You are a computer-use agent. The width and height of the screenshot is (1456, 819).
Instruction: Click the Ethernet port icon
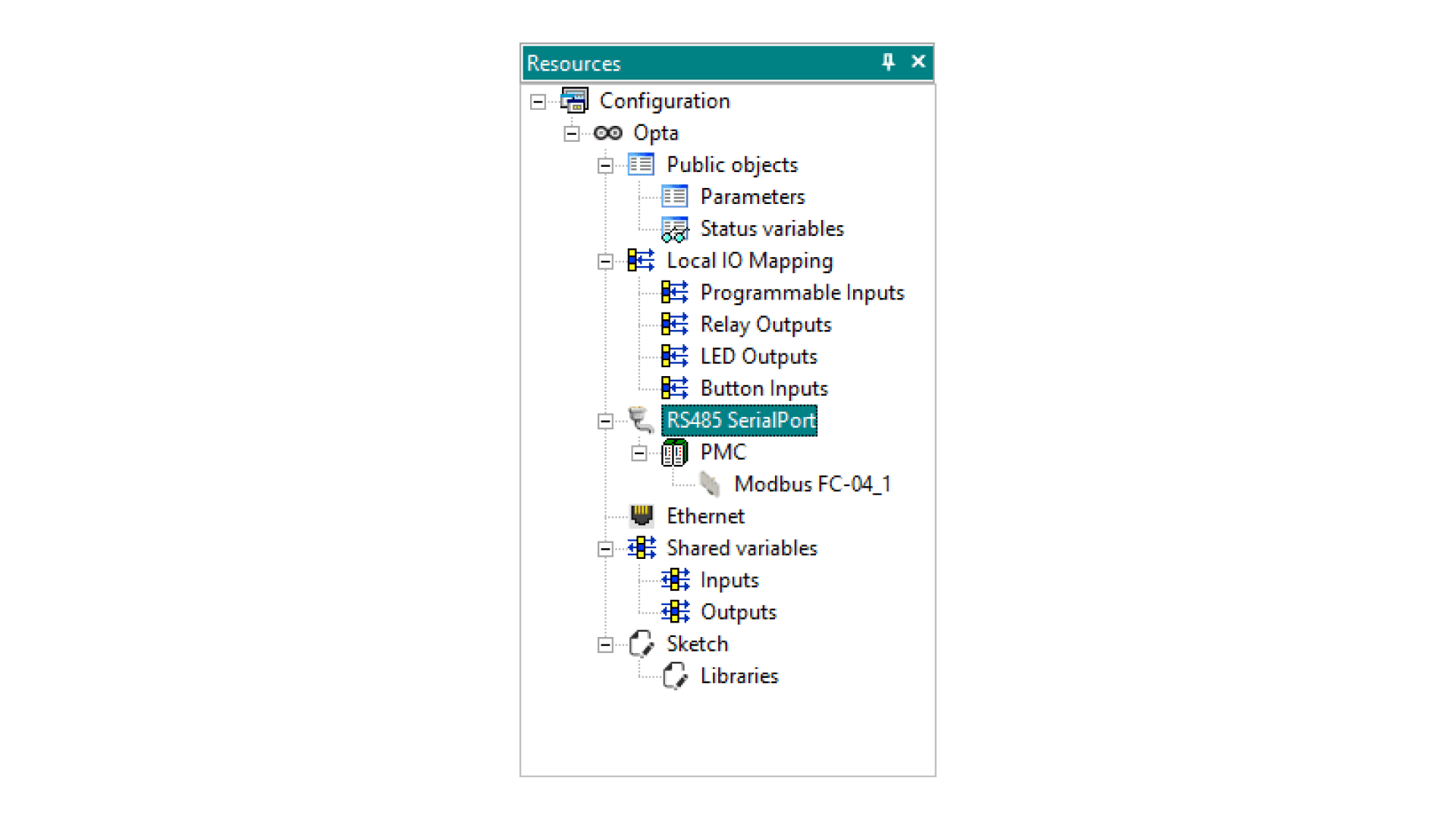641,516
